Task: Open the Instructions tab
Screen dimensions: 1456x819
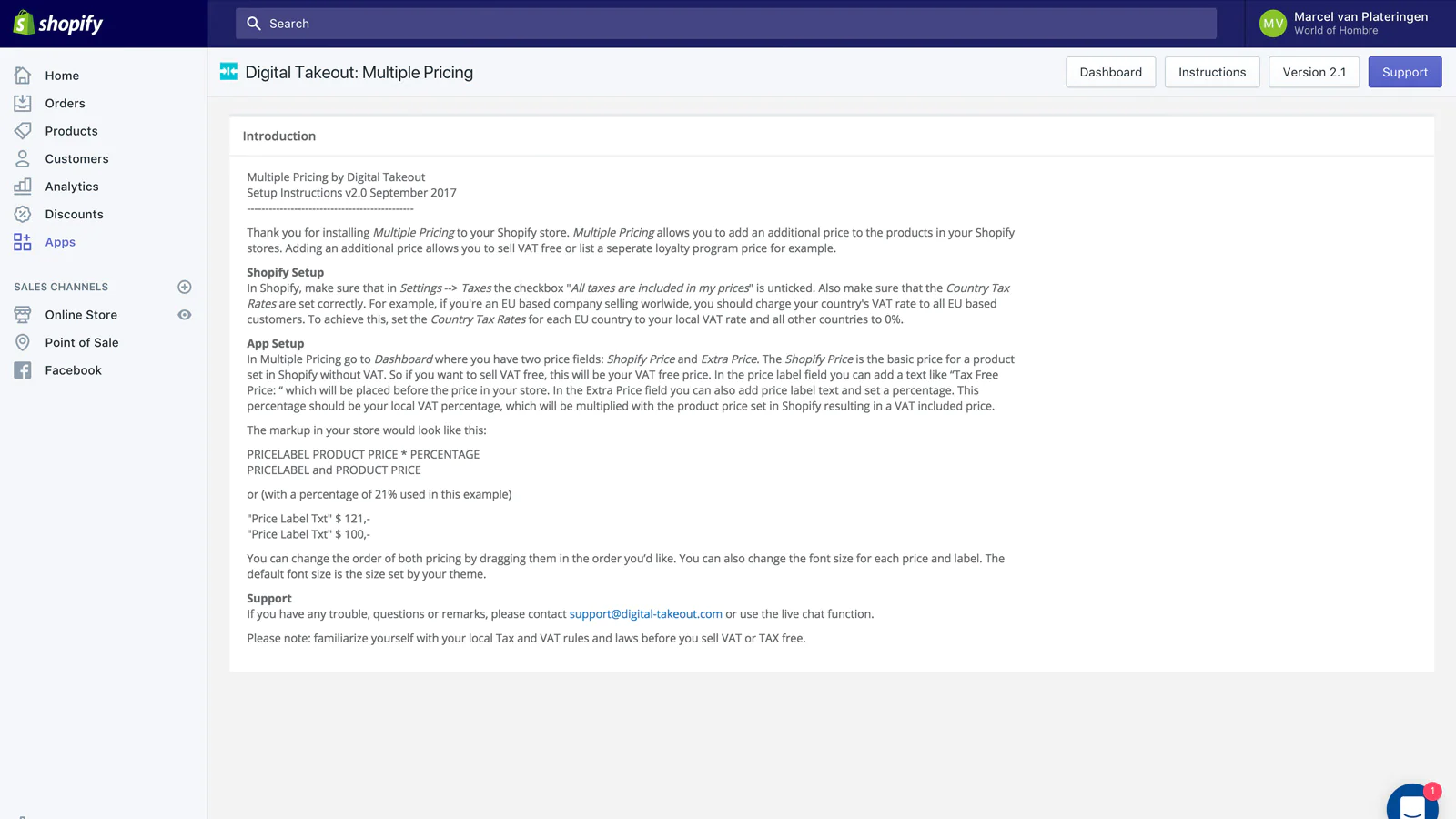Action: [1211, 72]
